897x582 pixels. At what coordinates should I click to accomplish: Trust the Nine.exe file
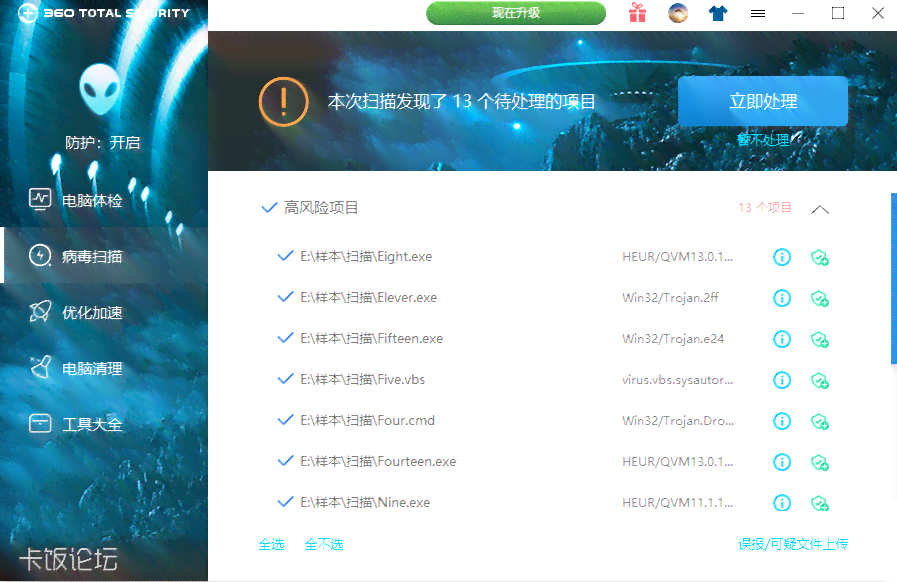(820, 504)
